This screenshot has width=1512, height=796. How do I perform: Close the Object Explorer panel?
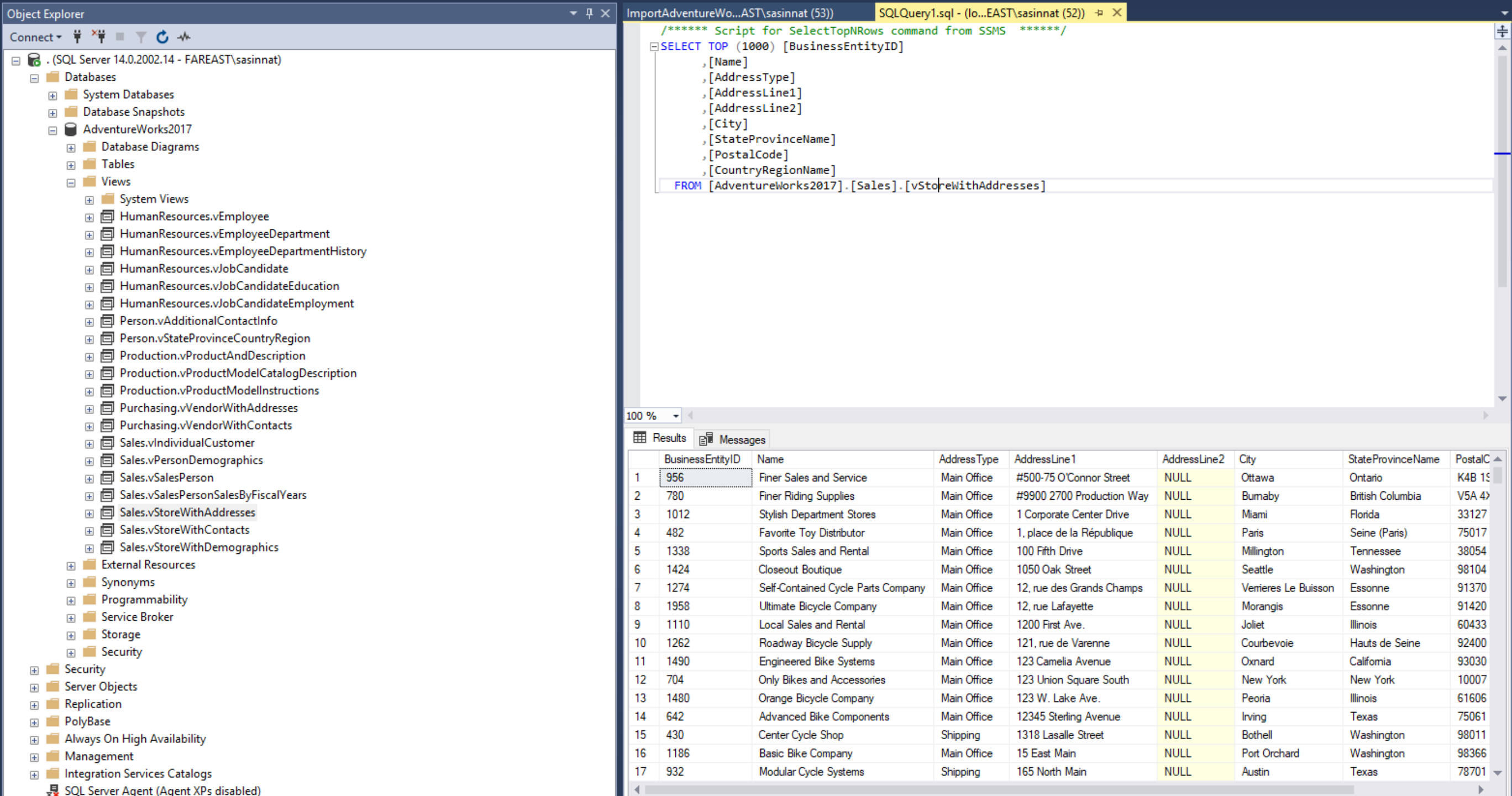coord(605,13)
